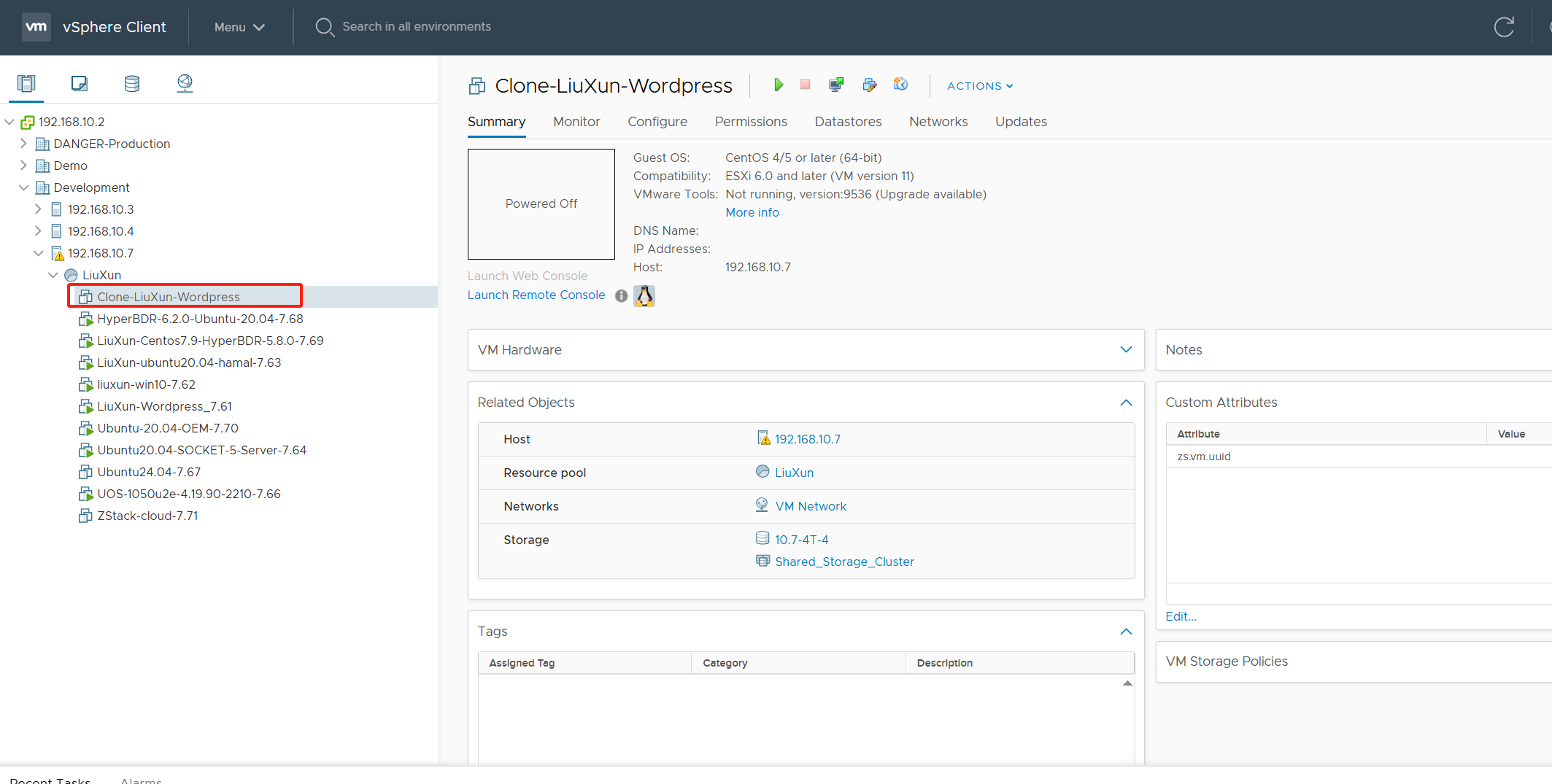The height and width of the screenshot is (784, 1552).
Task: Expand the Demo datacenter node
Action: click(x=23, y=166)
